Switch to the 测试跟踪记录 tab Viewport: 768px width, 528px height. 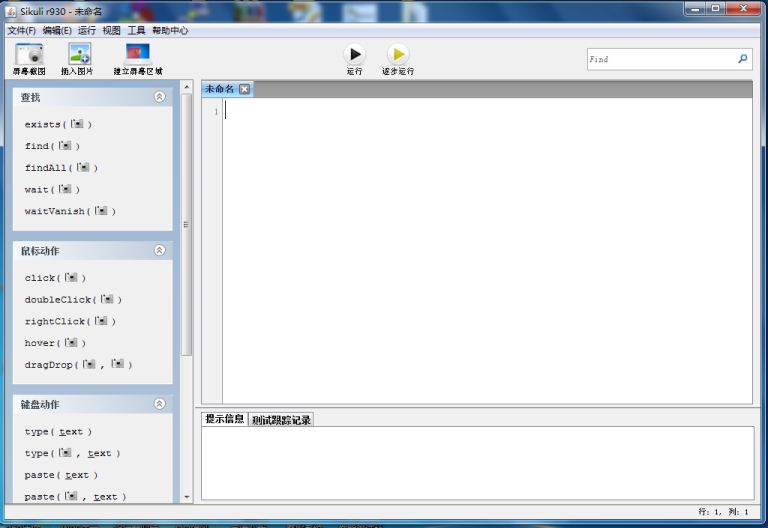[x=281, y=420]
